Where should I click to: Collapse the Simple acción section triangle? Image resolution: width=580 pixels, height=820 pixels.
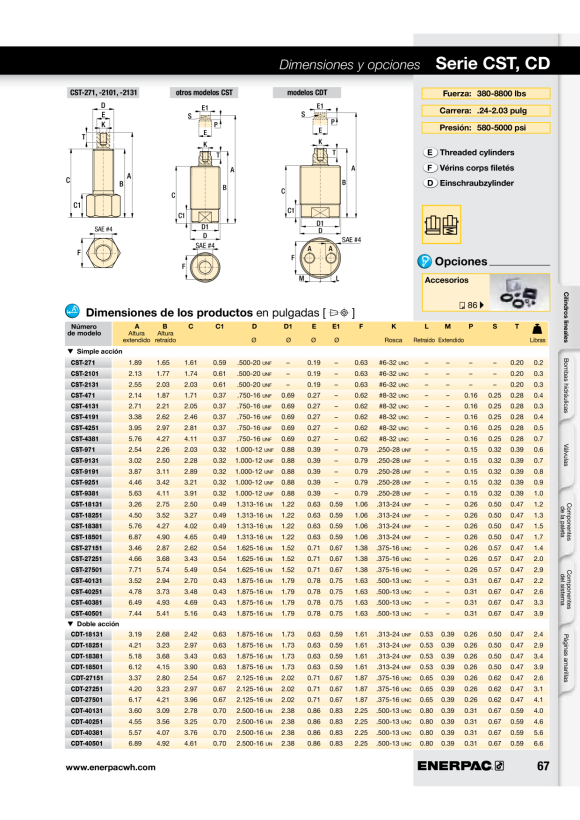[x=70, y=351]
